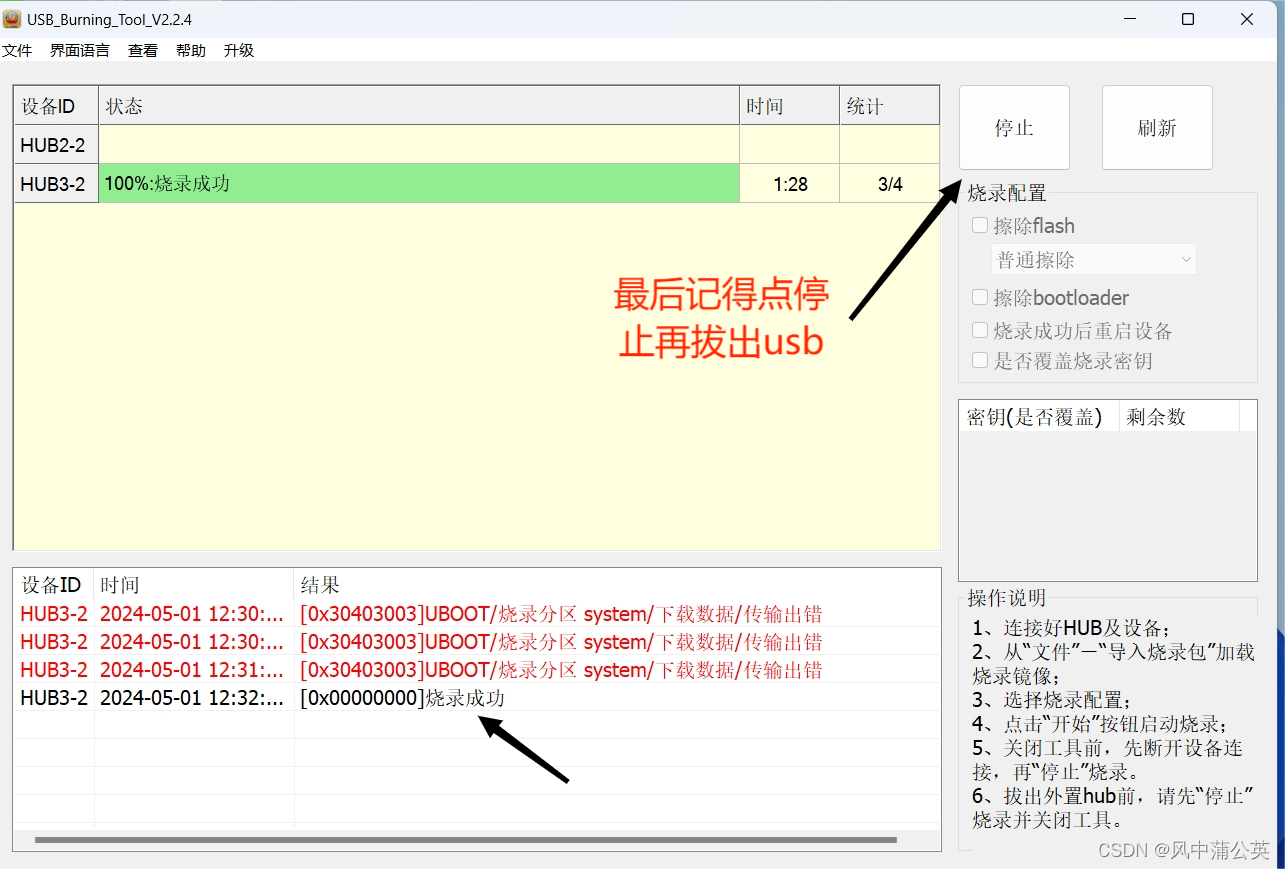The image size is (1285, 869).
Task: Click the log panel's 设备ID header
Action: pyautogui.click(x=53, y=585)
